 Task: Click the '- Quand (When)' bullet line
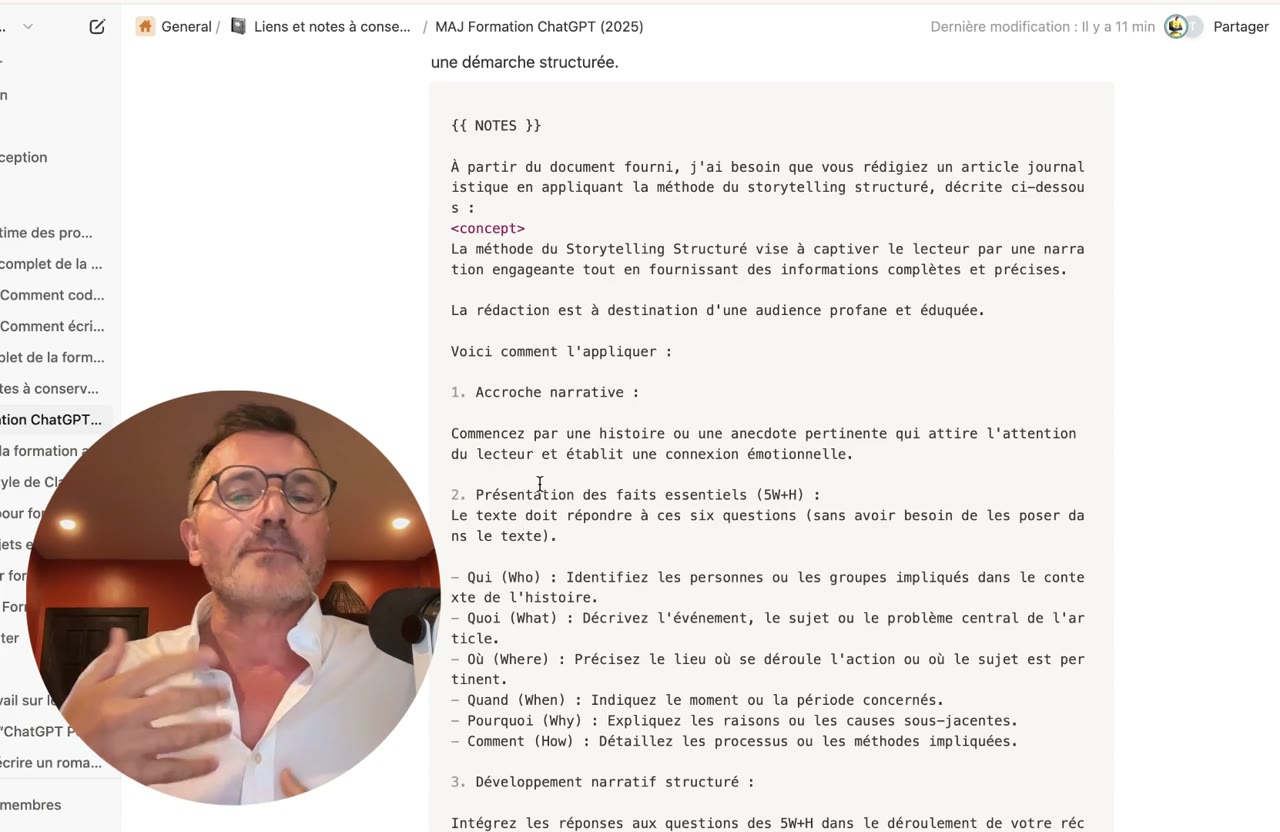tap(697, 700)
